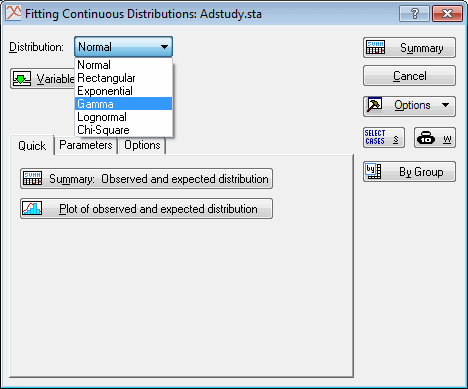The width and height of the screenshot is (468, 389).
Task: Click the spreadsheet icon on Summary: Observed button
Action: [x=32, y=179]
